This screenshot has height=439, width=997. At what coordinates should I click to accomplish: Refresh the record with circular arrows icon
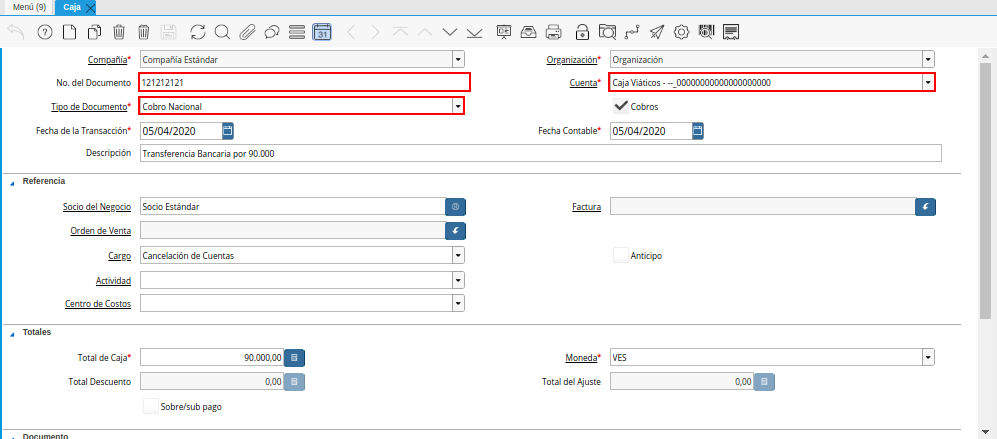pos(198,32)
